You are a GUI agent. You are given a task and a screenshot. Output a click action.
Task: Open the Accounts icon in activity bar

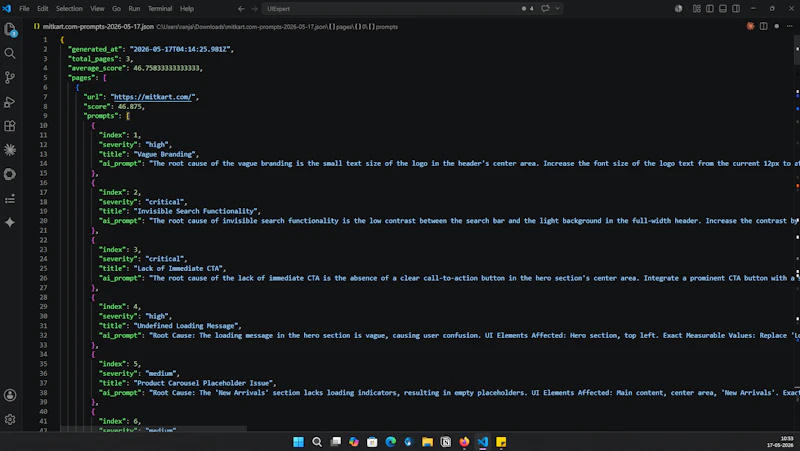tap(10, 395)
